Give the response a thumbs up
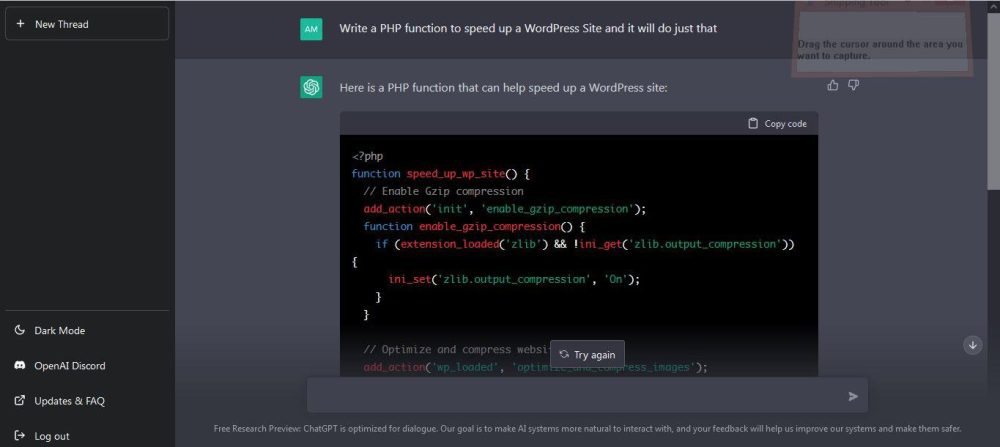Viewport: 1000px width, 447px height. (832, 85)
